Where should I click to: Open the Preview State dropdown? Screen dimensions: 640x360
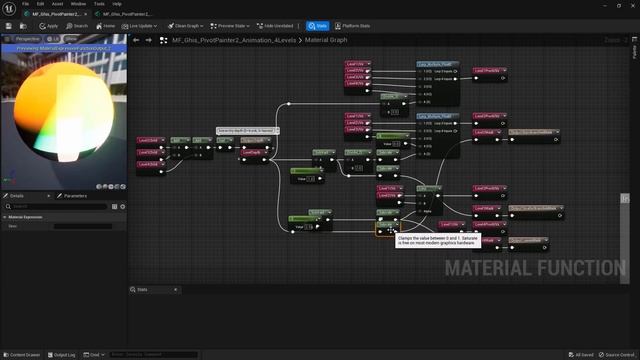(x=230, y=26)
